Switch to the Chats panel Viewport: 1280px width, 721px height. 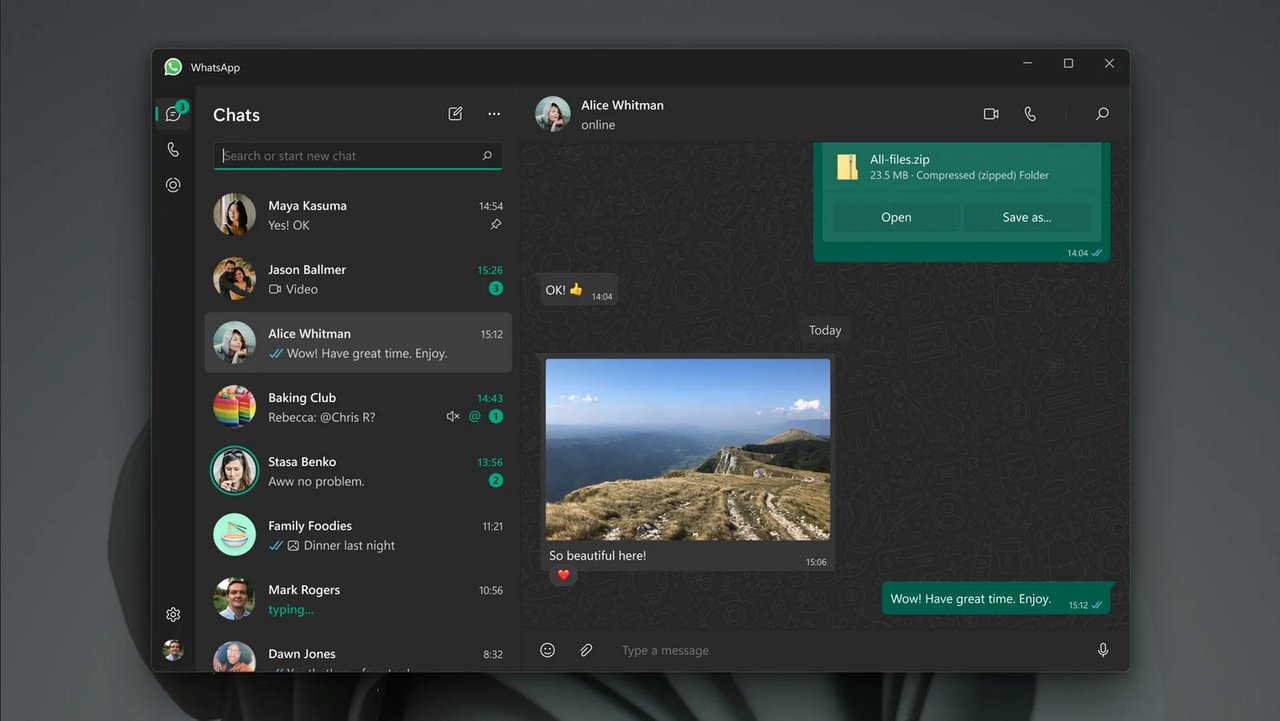173,113
